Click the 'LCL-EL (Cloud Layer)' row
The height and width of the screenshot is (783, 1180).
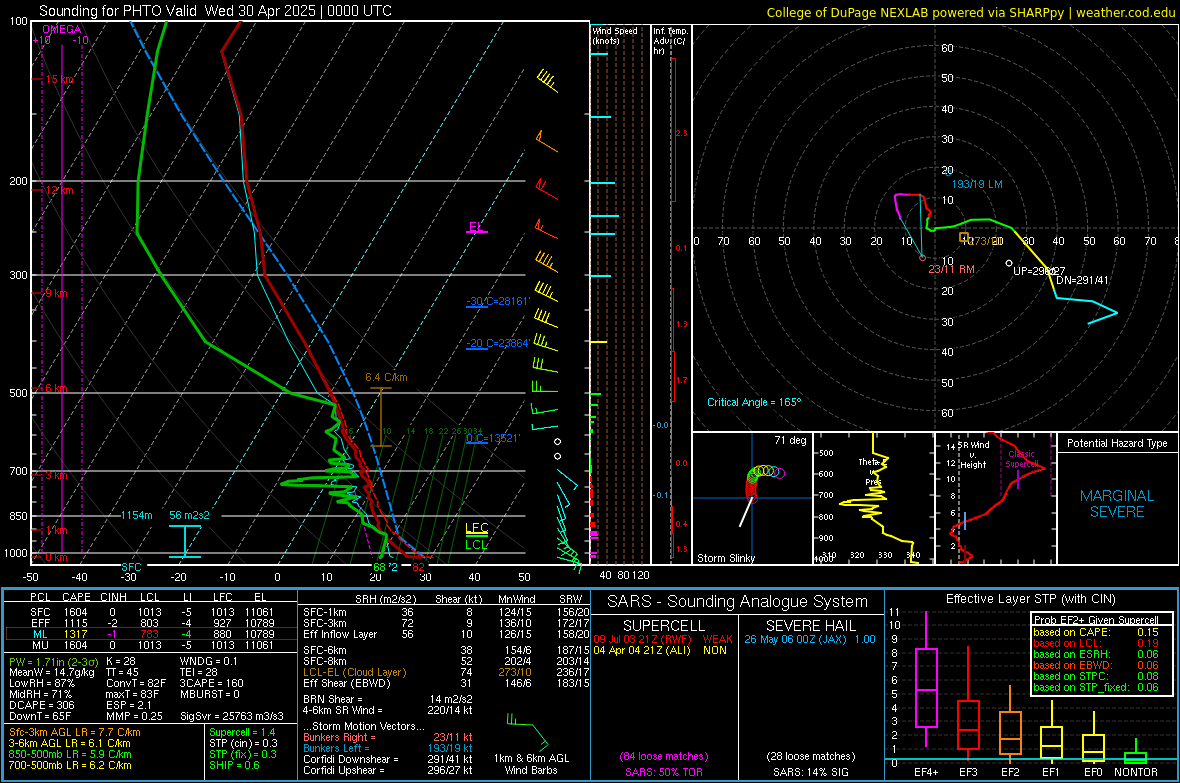pos(446,672)
